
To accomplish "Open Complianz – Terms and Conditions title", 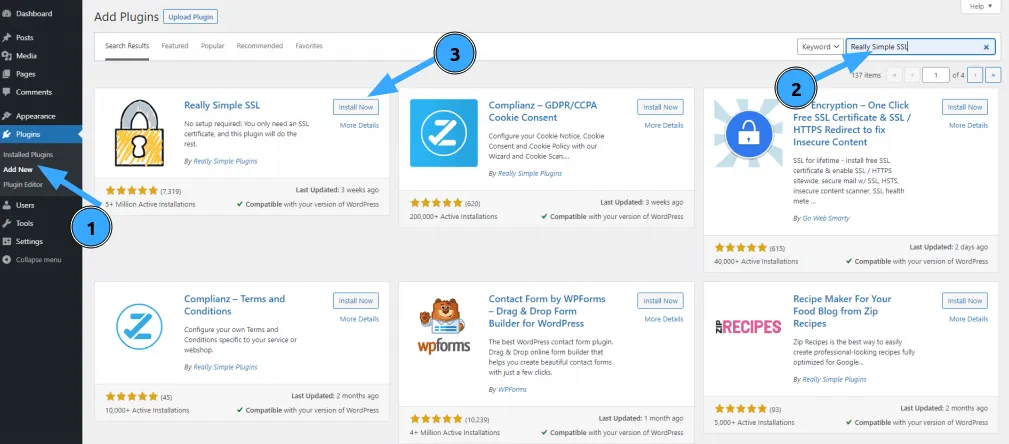I will (234, 305).
